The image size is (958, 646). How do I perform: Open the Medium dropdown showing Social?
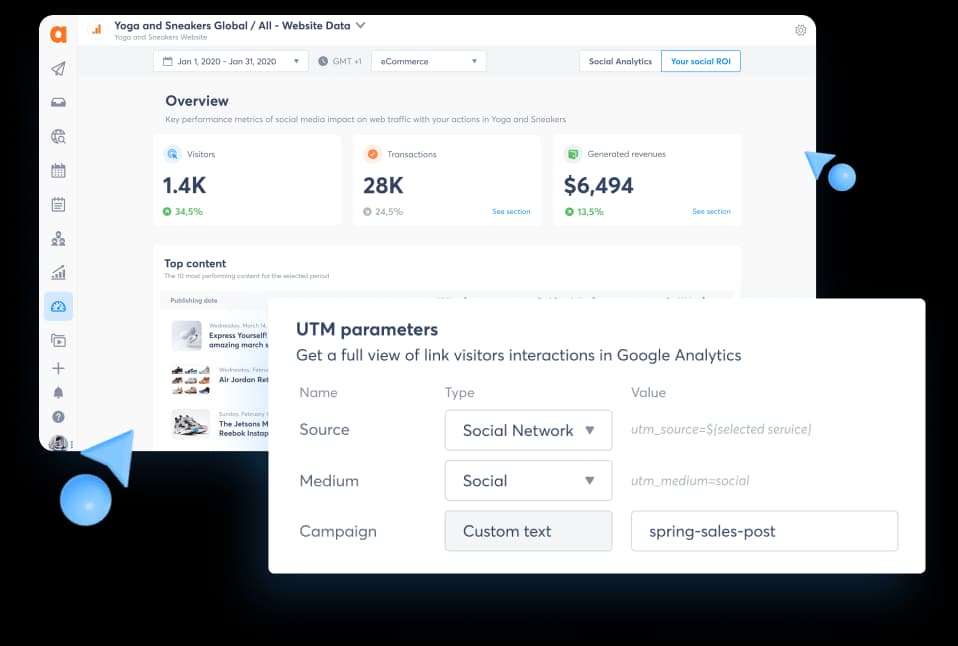(x=528, y=481)
